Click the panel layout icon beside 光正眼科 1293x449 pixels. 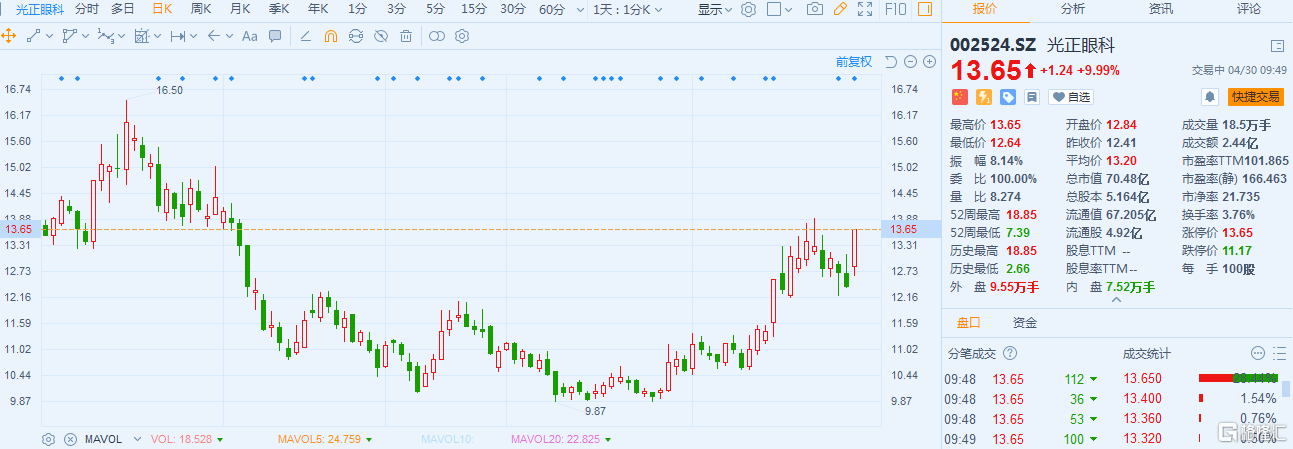(1277, 46)
